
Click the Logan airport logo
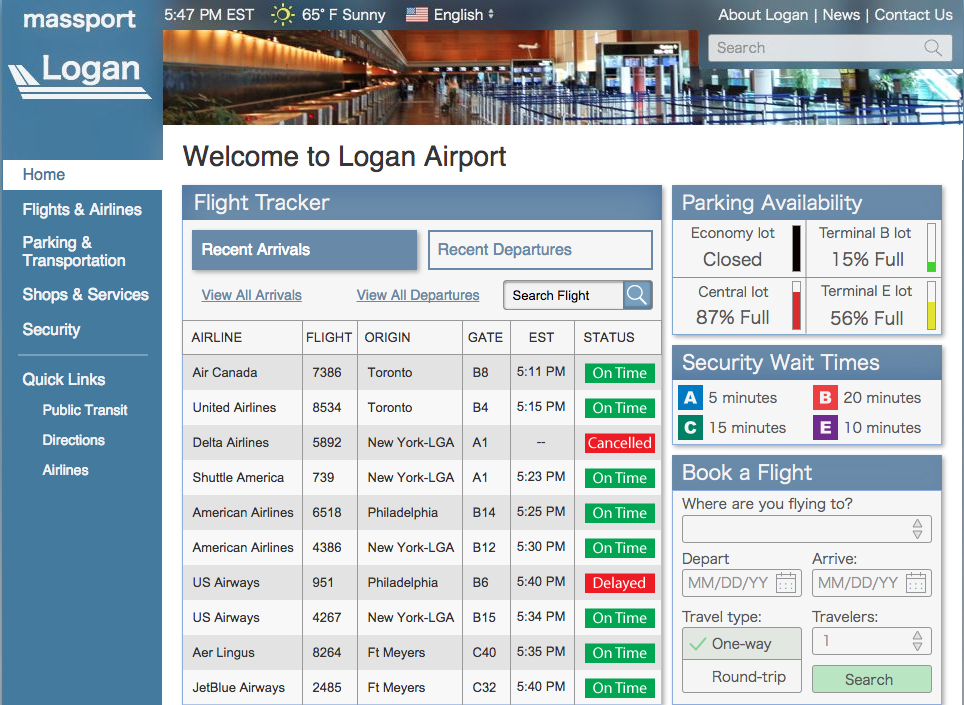coord(80,77)
